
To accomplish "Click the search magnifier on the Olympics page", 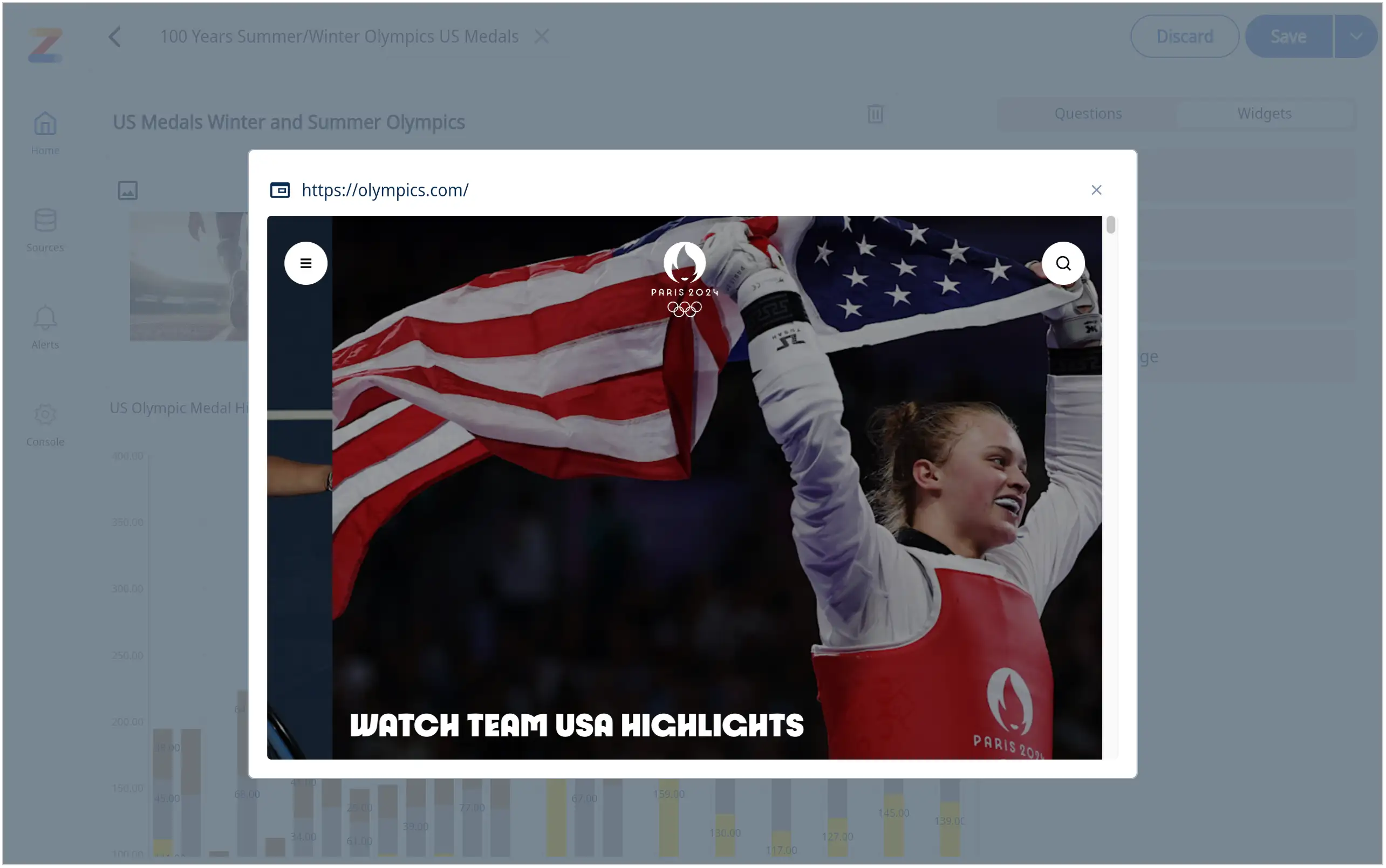I will pyautogui.click(x=1063, y=263).
